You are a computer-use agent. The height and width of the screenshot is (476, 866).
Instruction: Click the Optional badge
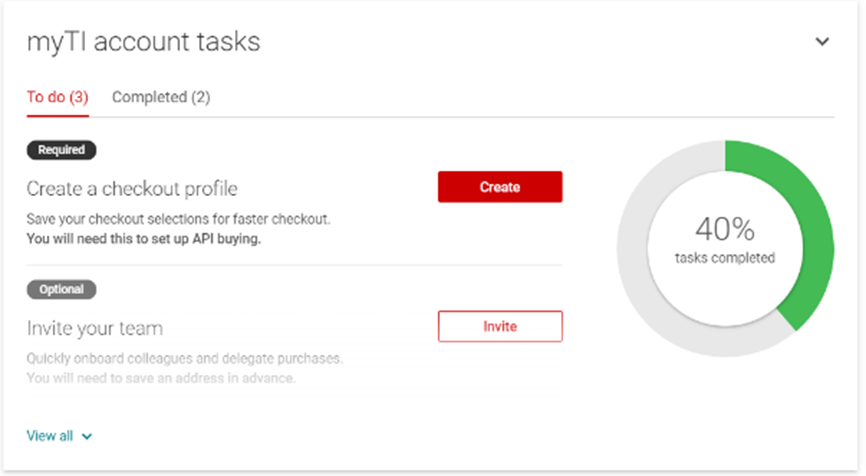click(61, 289)
